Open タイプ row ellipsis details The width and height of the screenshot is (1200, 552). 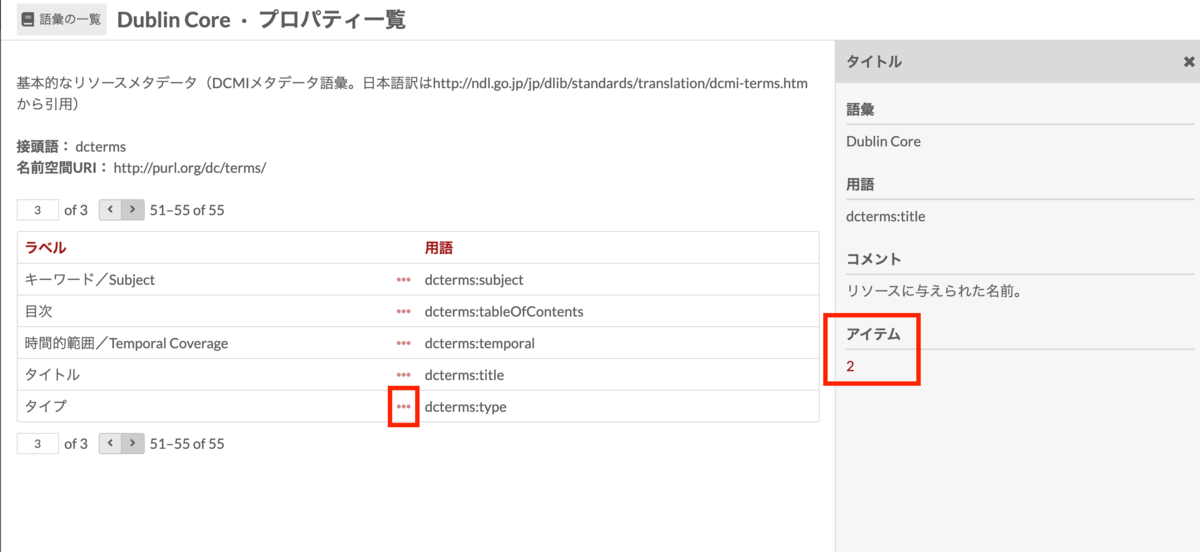coord(403,407)
